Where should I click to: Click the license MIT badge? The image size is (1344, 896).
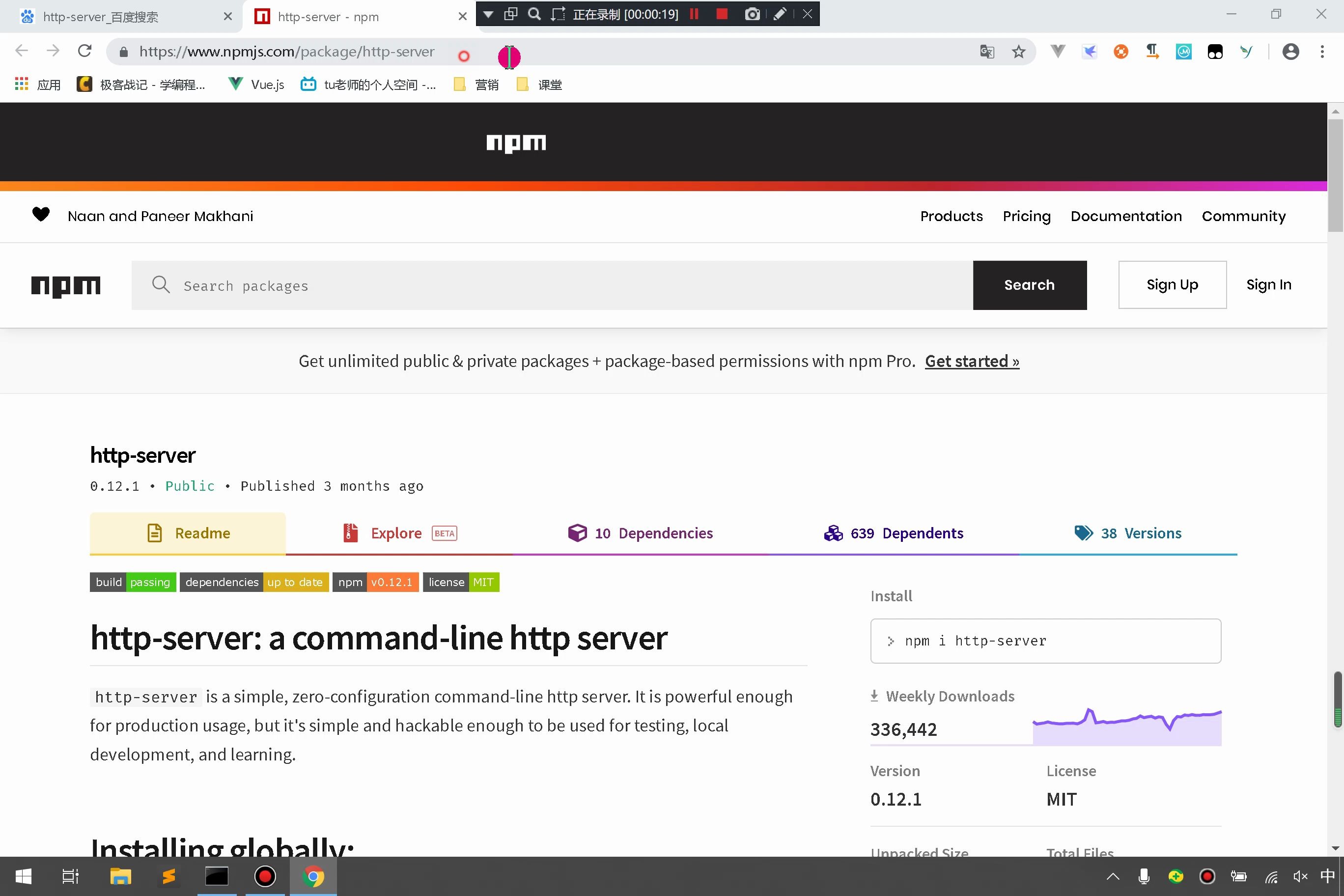pos(461,582)
